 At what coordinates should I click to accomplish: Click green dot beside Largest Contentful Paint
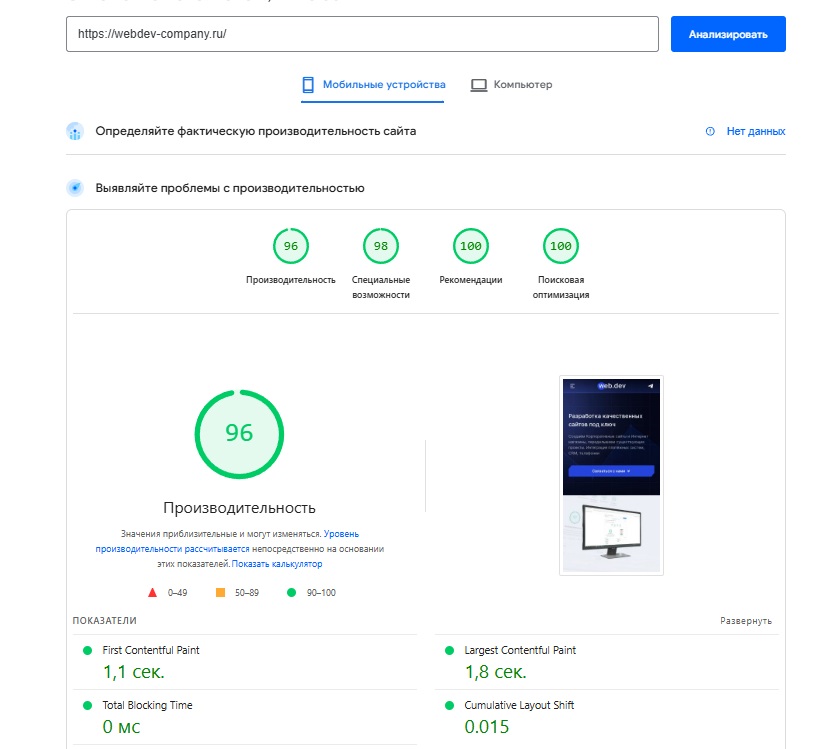[x=449, y=650]
